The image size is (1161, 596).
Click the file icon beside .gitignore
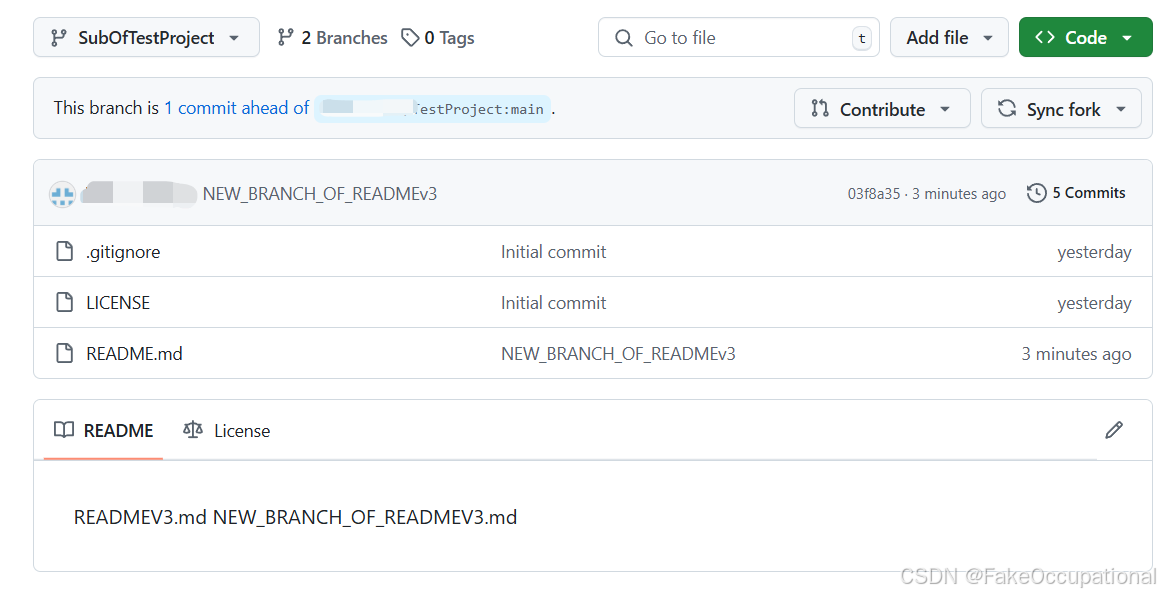pyautogui.click(x=64, y=252)
